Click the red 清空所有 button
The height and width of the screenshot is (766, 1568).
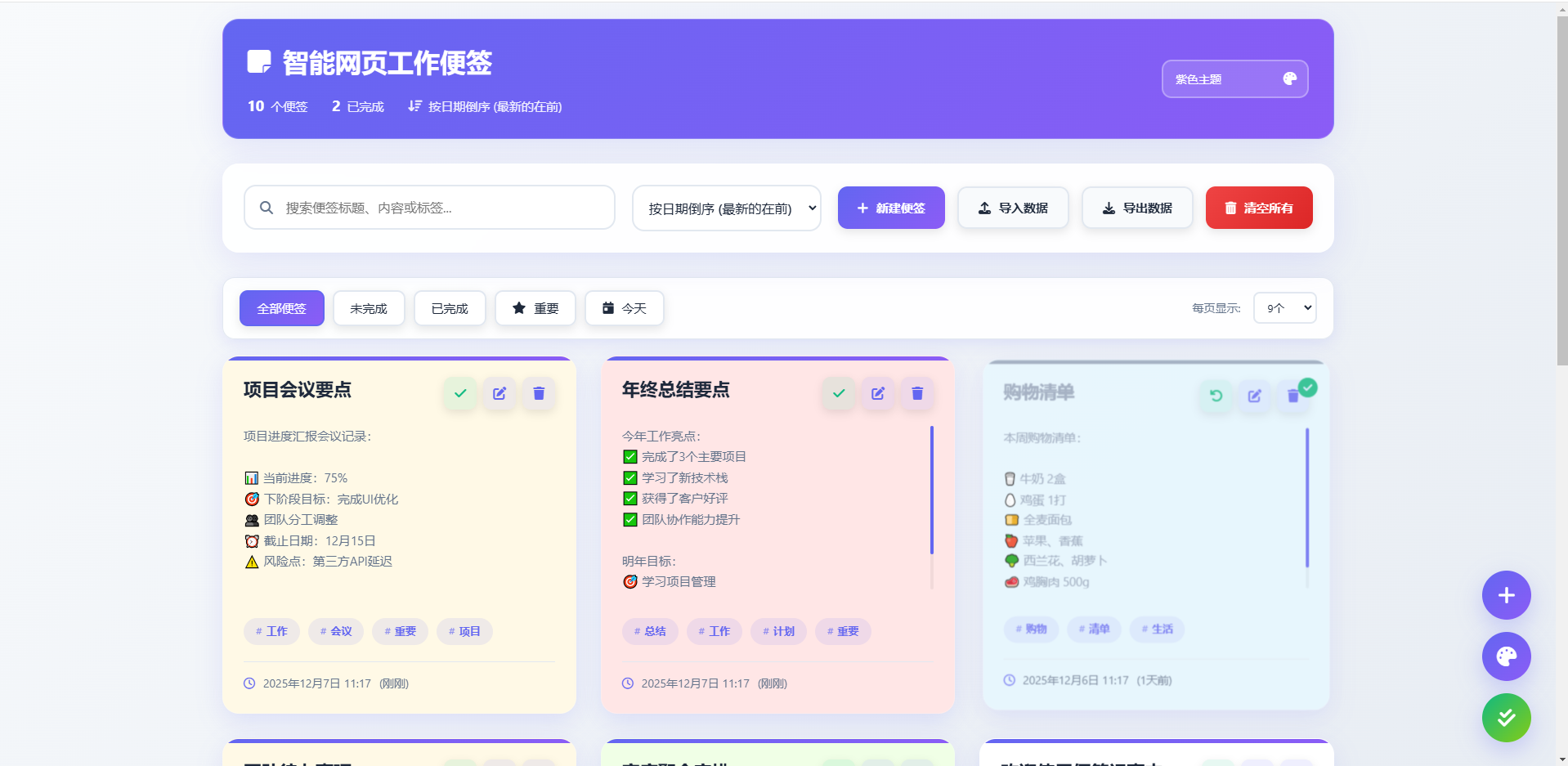1258,208
